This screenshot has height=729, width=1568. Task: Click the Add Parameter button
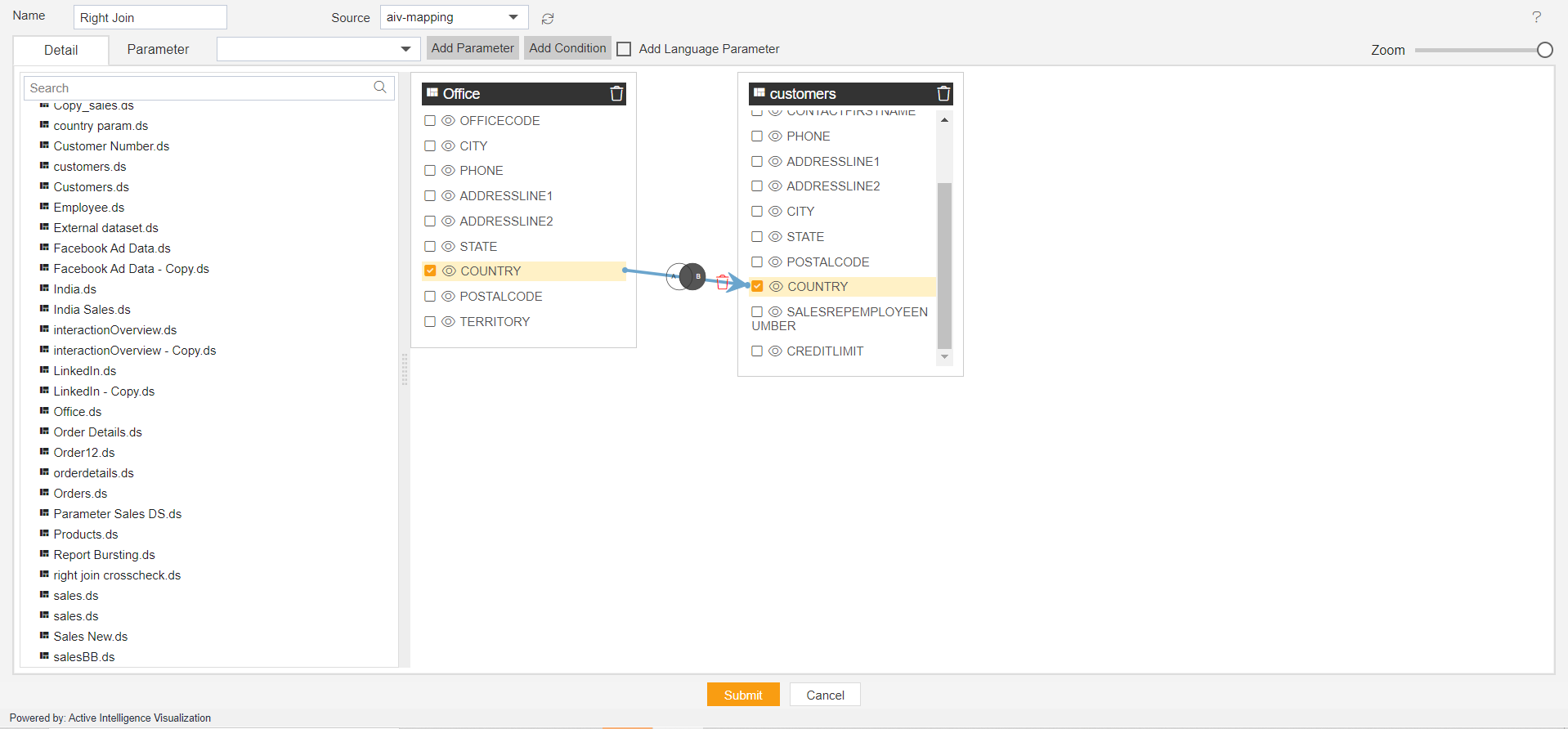pos(473,48)
